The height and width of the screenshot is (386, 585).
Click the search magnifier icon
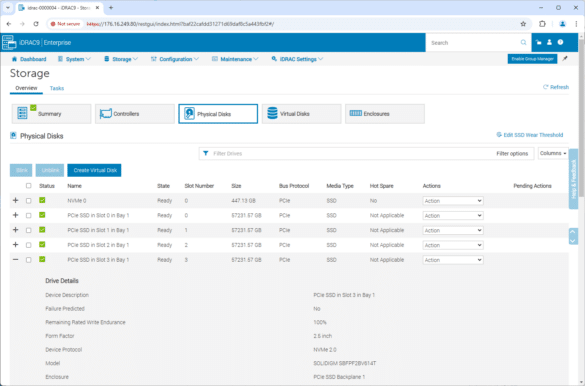[523, 43]
